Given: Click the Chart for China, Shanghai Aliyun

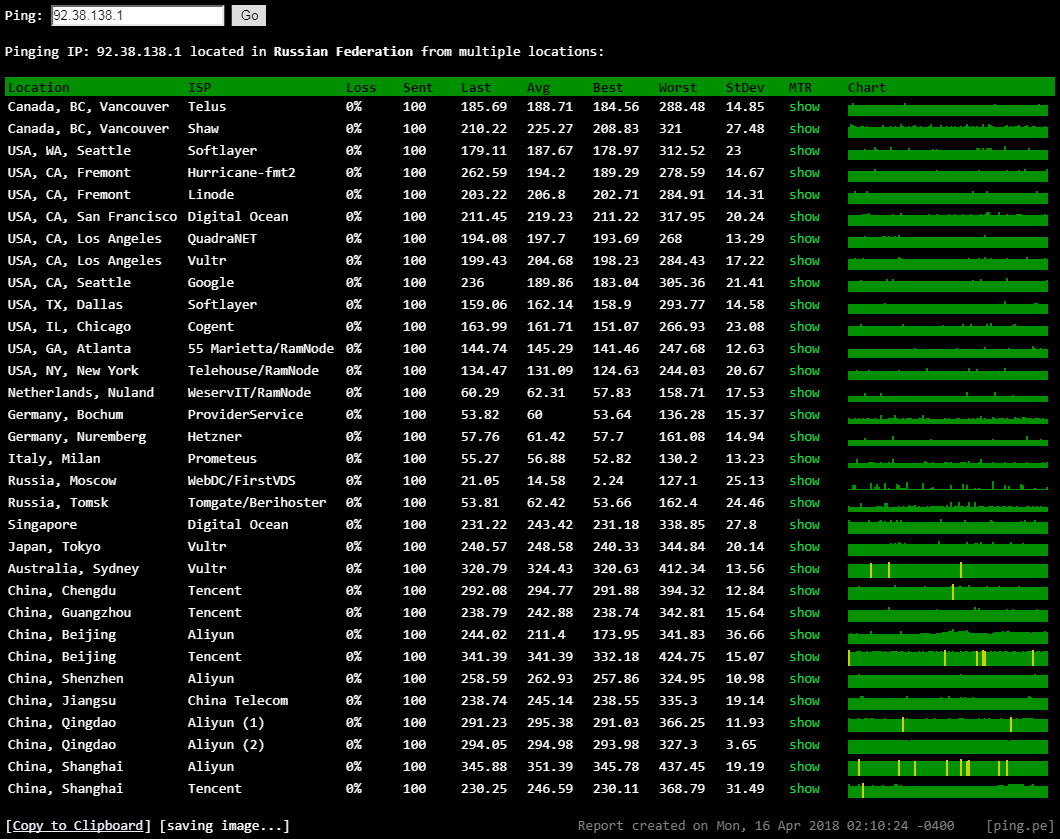Looking at the screenshot, I should (947, 767).
